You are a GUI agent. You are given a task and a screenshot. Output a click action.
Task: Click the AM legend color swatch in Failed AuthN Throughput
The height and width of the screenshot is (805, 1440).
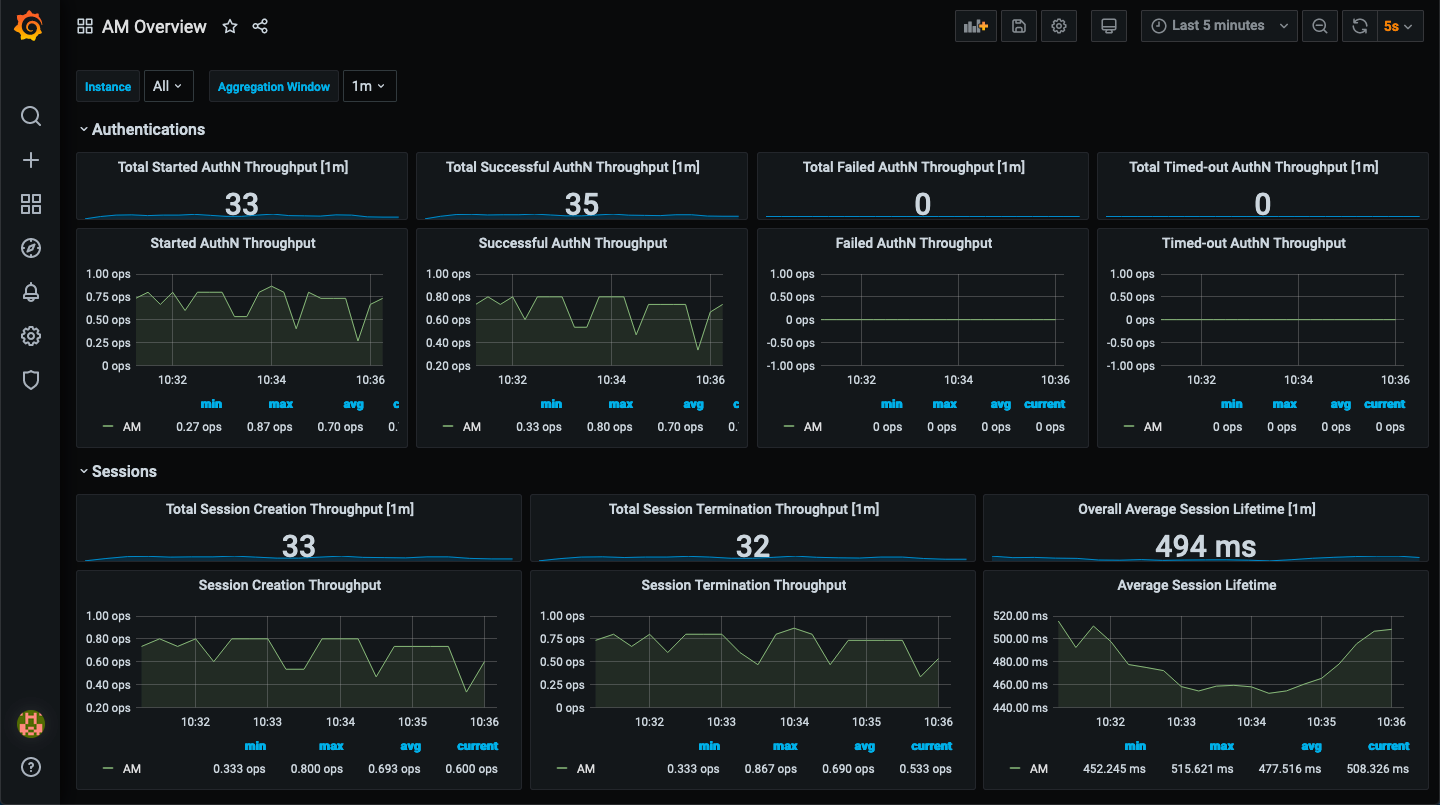[790, 426]
